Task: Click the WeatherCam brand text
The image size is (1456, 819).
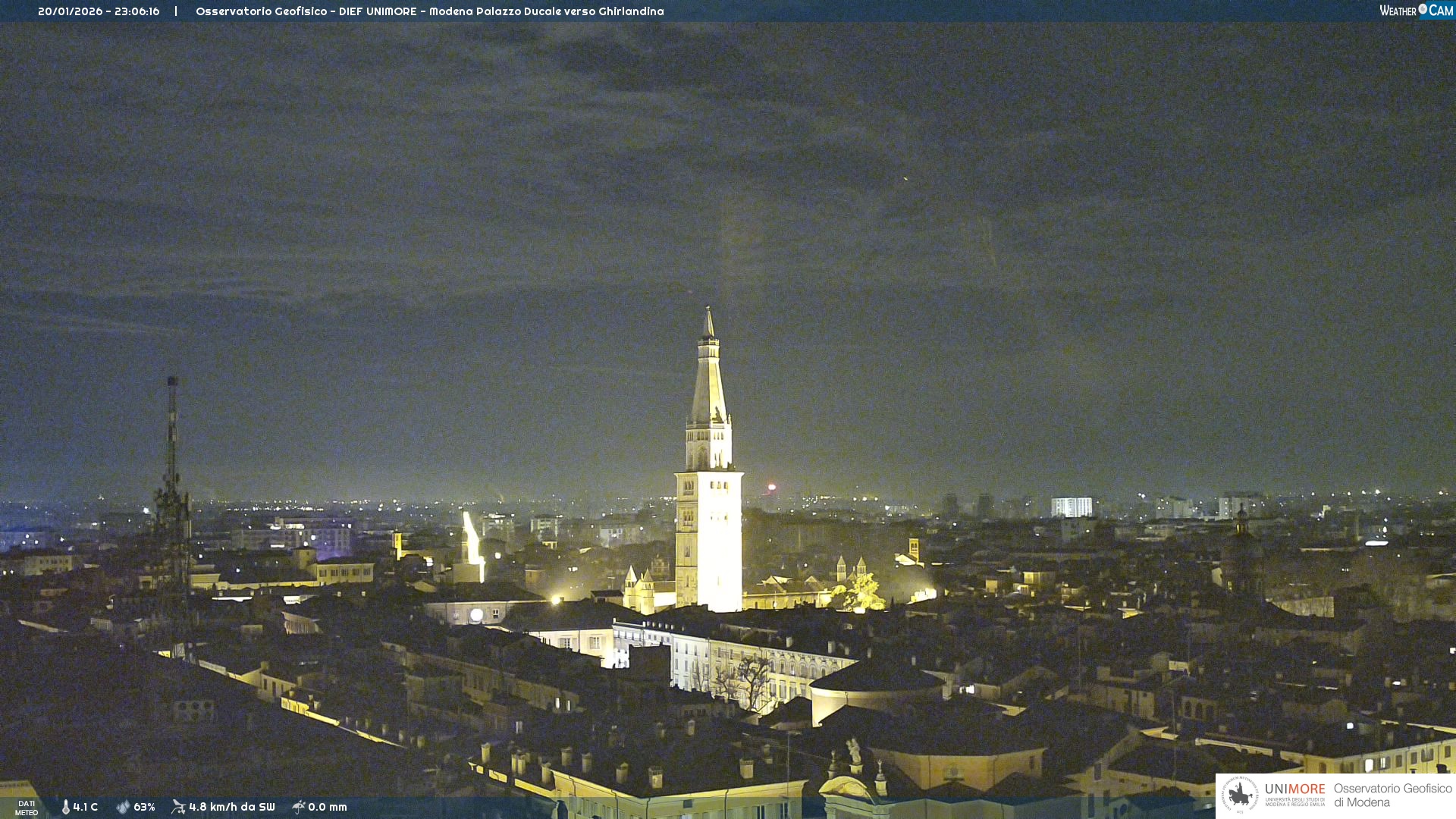Action: (1398, 11)
